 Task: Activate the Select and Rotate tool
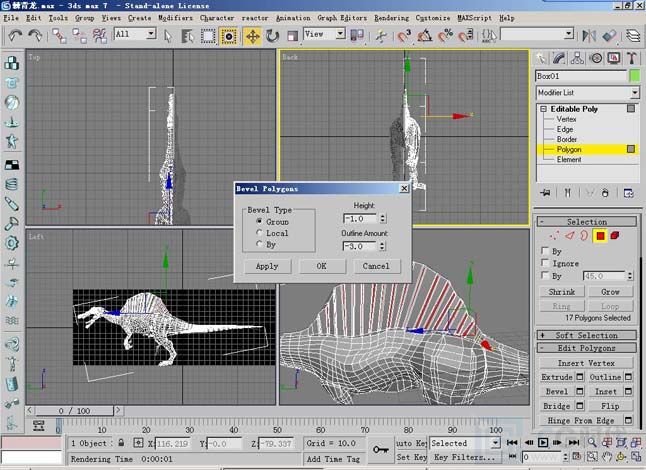272,36
